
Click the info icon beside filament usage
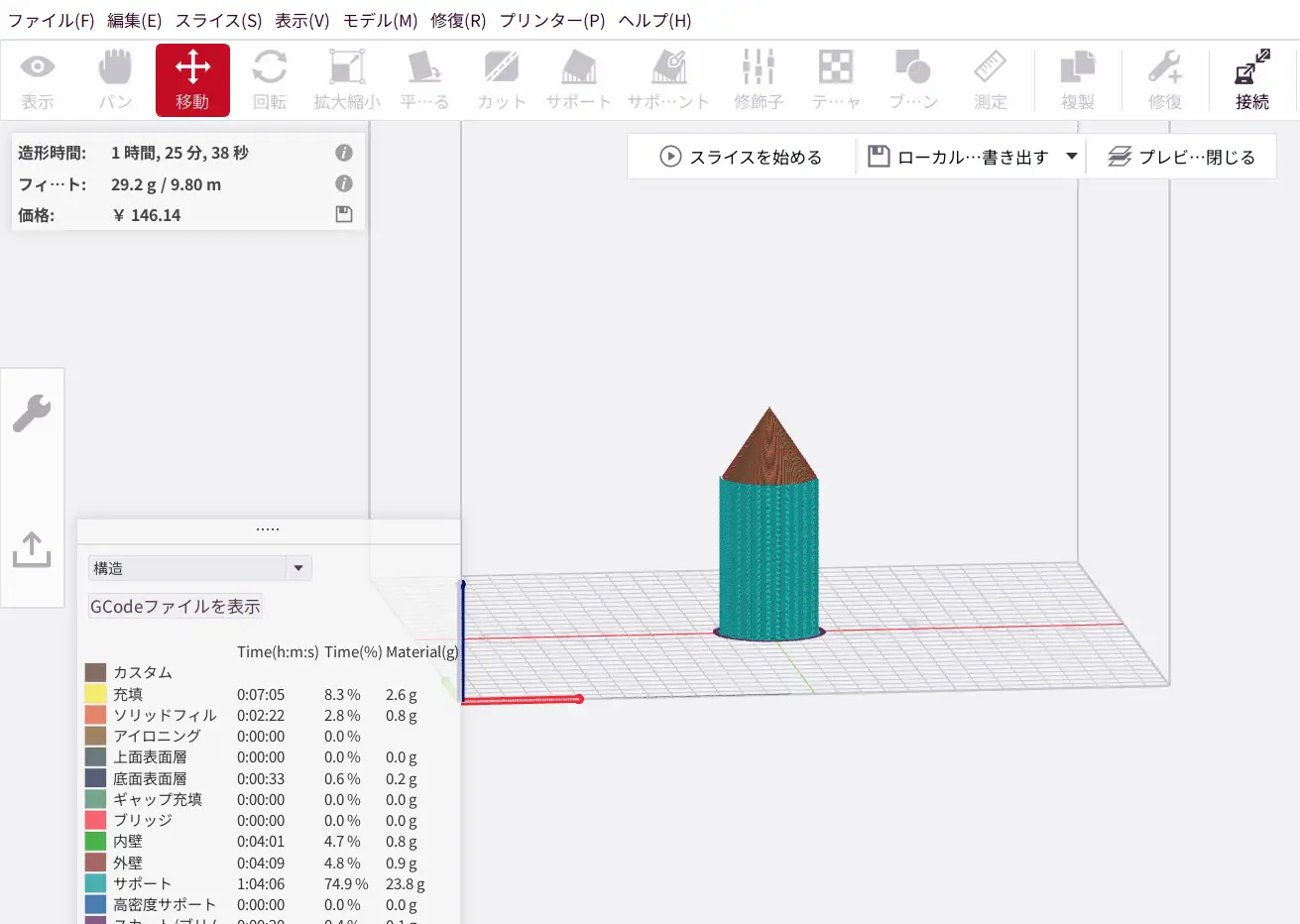(x=344, y=183)
